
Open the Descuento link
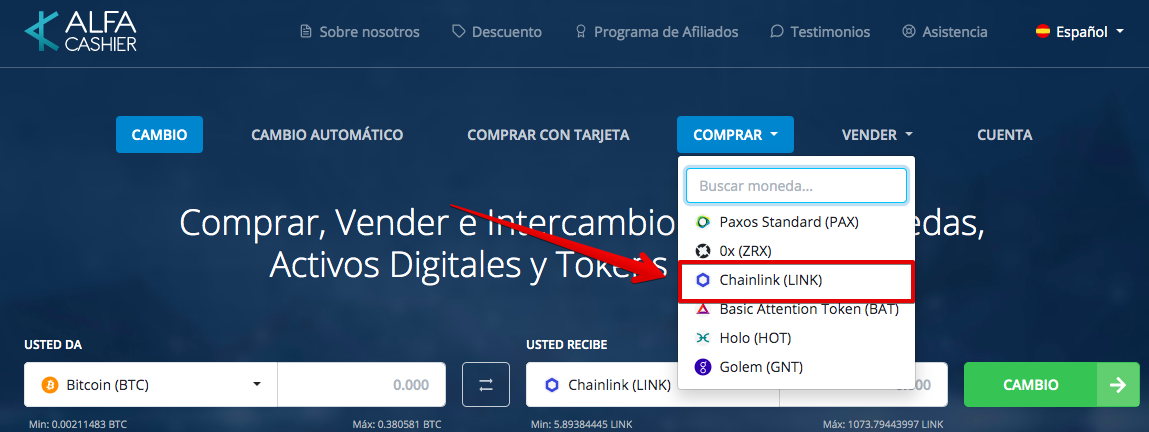(x=497, y=31)
